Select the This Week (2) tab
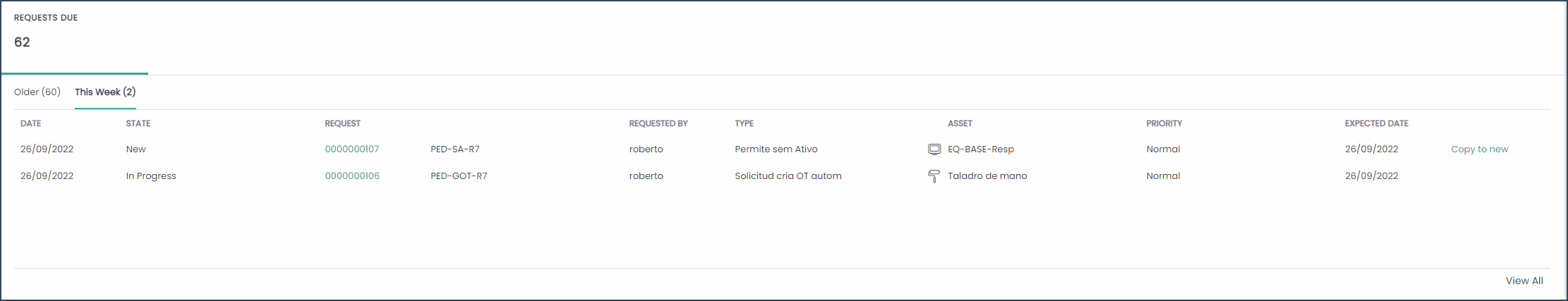Screen dimensions: 1568x301 point(105,92)
